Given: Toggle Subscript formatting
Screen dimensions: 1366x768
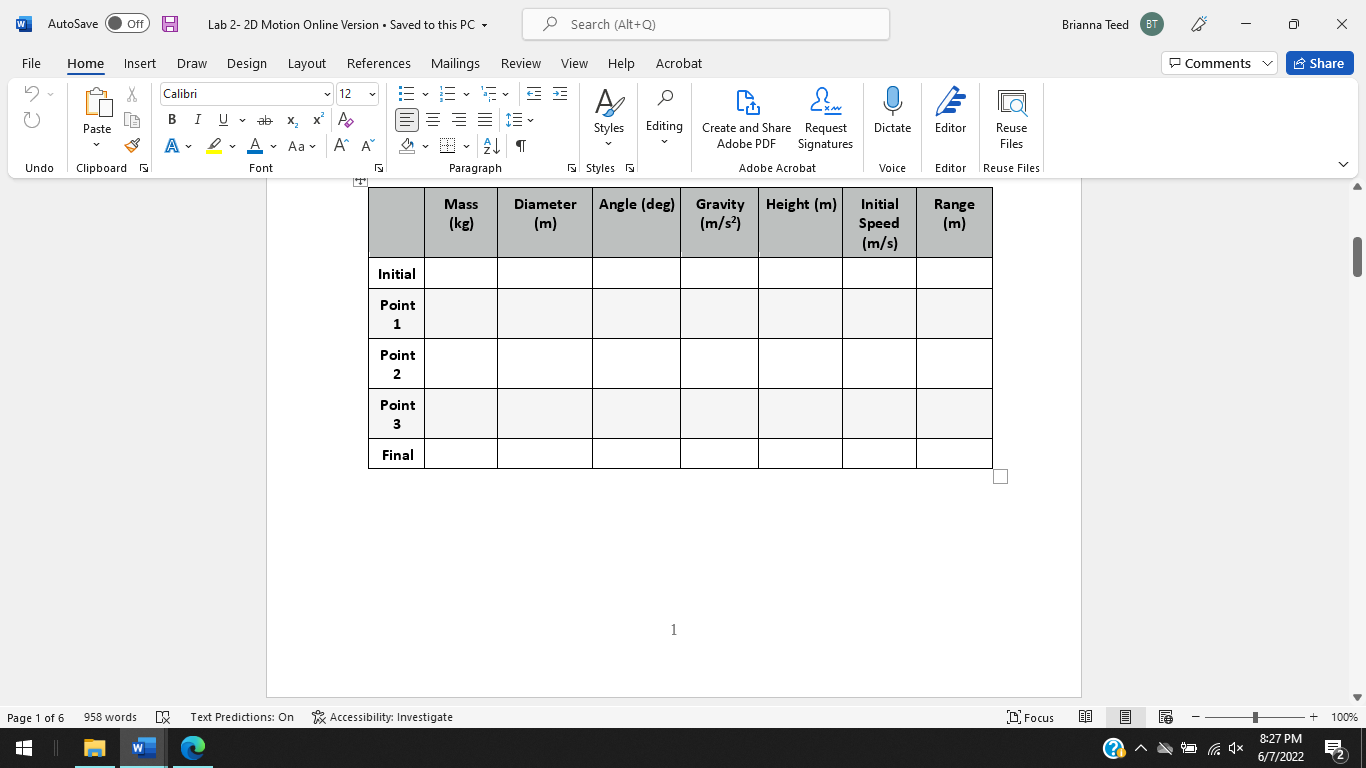Looking at the screenshot, I should pos(292,120).
